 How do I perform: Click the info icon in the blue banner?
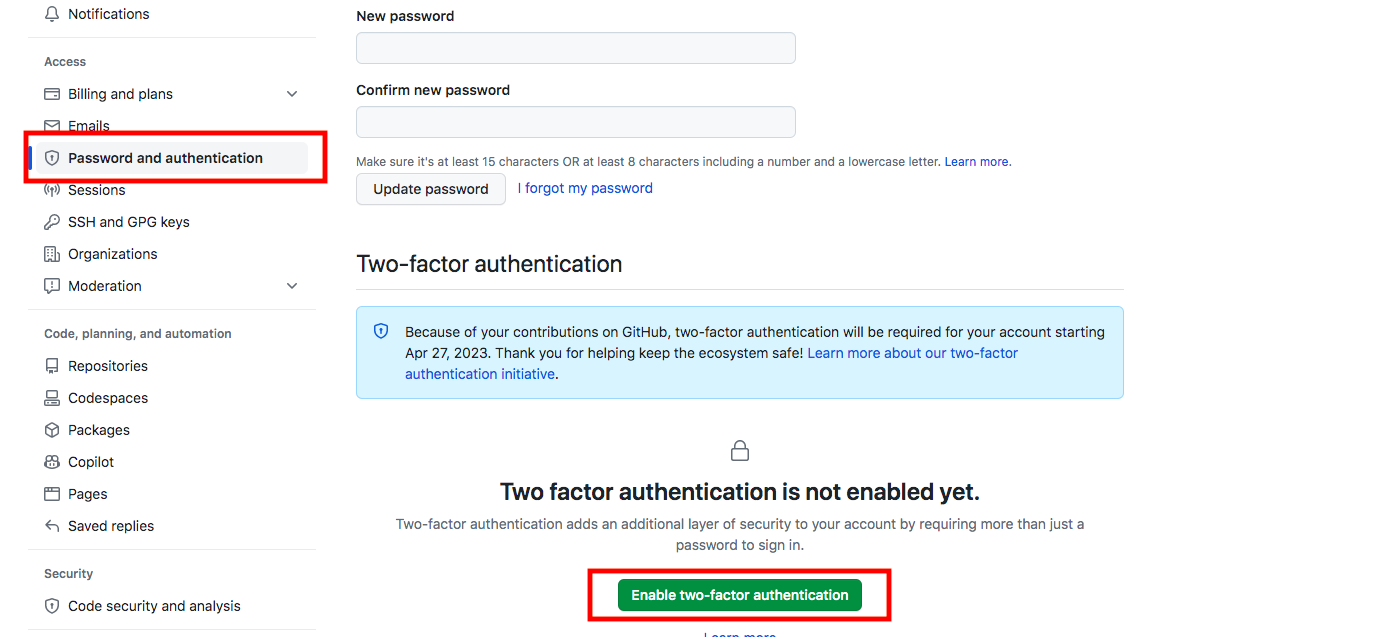[381, 331]
